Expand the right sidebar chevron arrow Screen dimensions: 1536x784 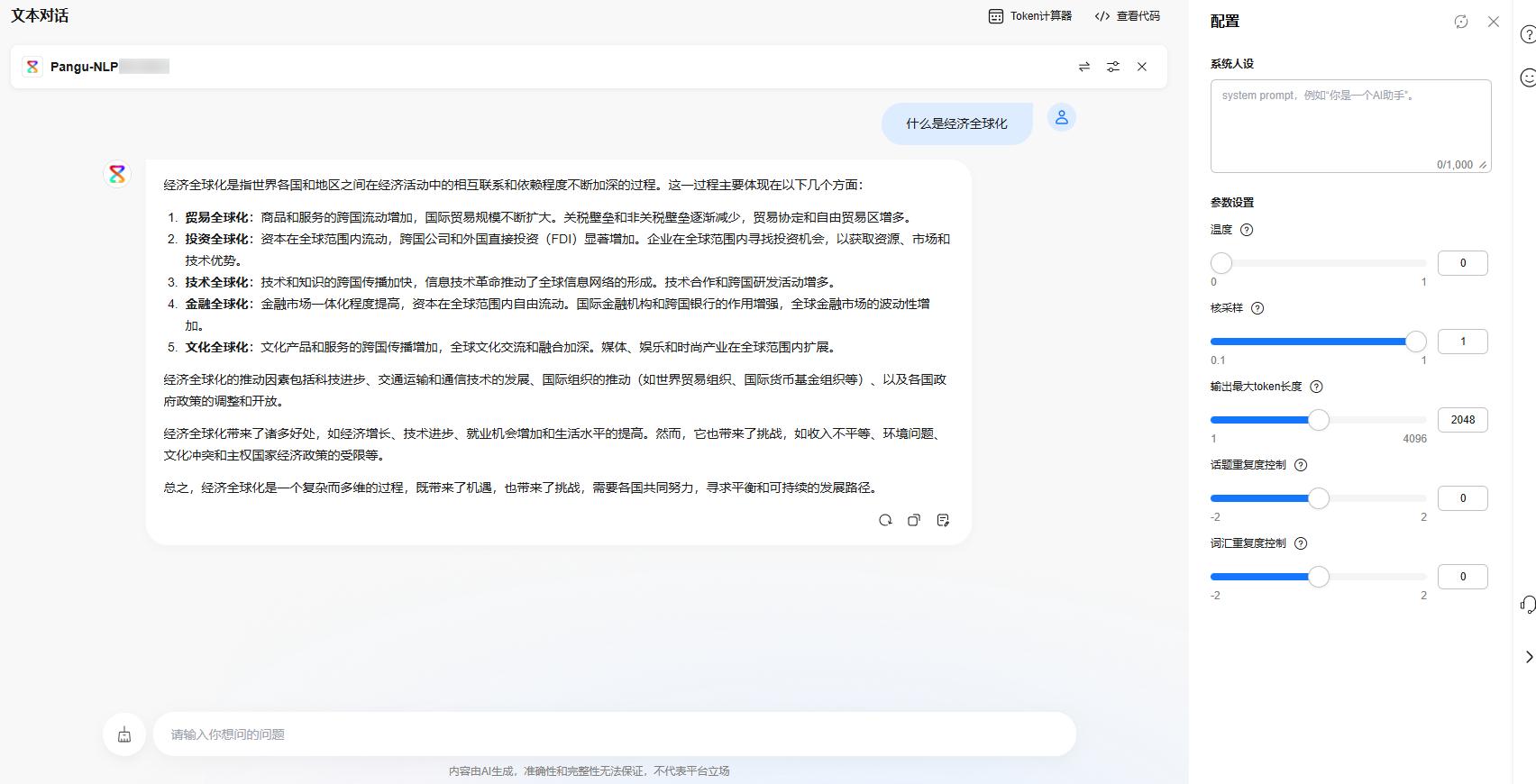(1529, 657)
